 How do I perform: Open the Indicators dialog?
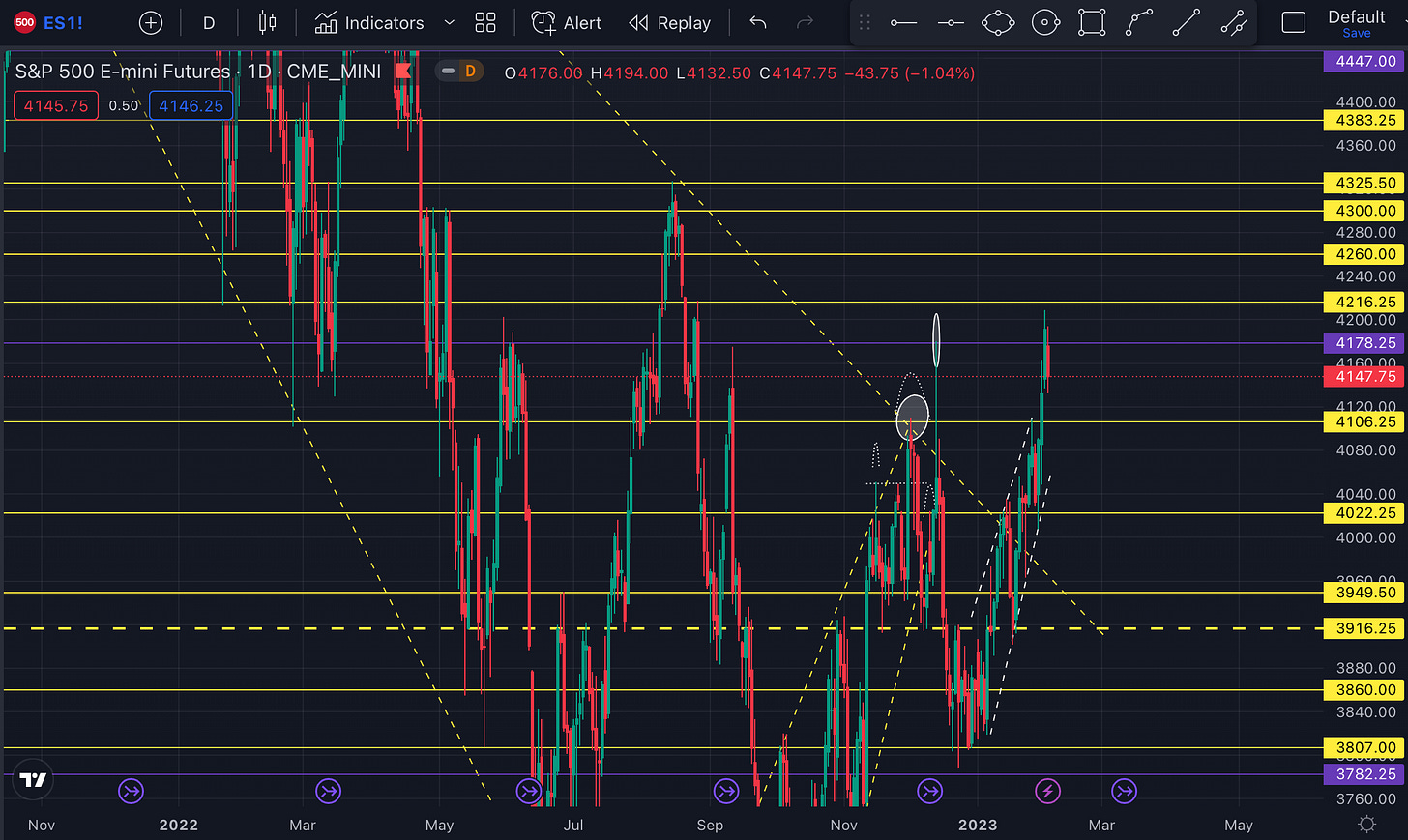[369, 22]
